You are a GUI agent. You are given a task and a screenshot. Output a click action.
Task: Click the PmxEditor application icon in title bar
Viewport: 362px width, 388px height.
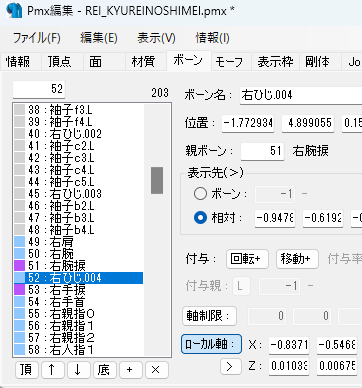click(14, 10)
